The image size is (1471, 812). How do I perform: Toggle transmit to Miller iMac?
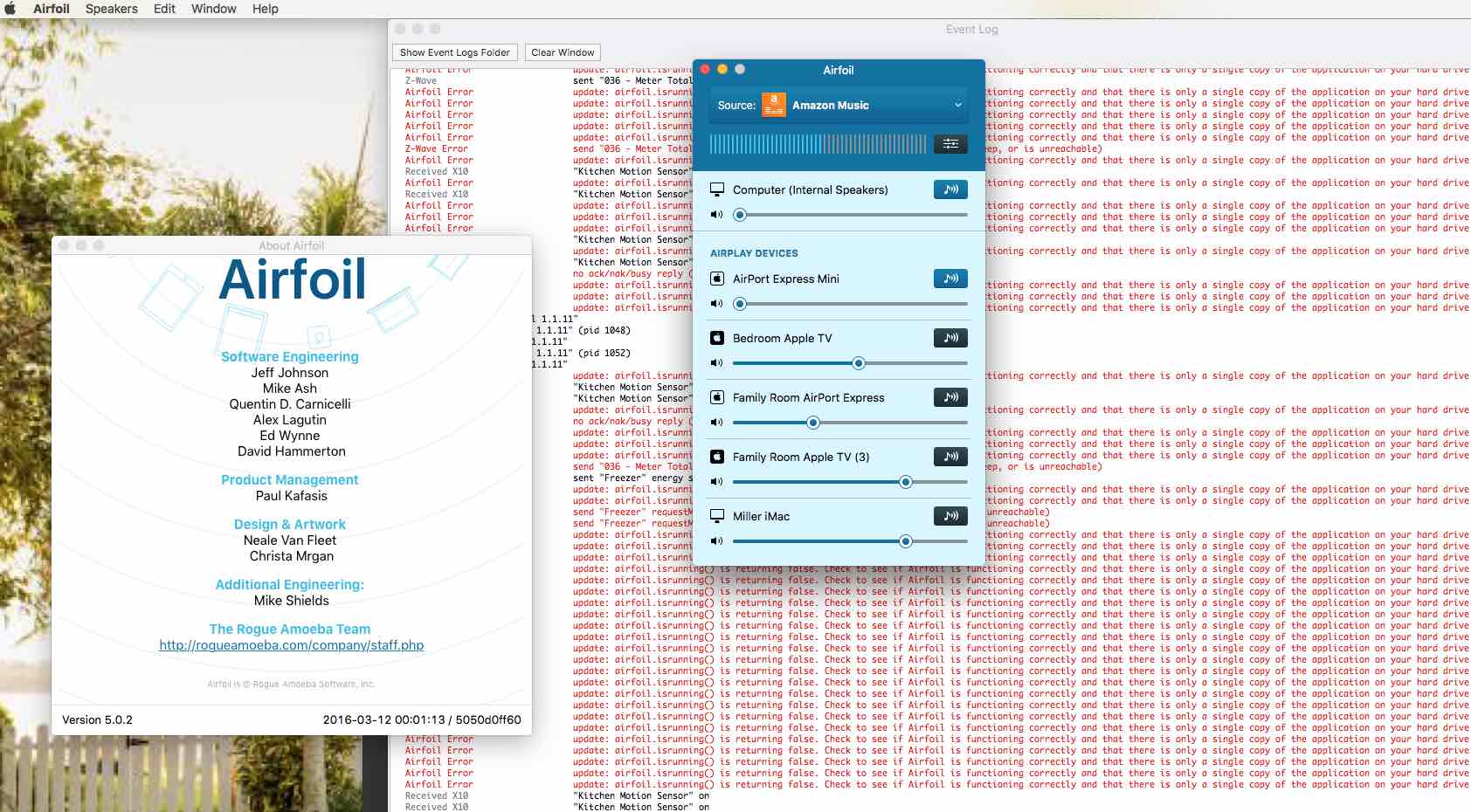tap(950, 516)
